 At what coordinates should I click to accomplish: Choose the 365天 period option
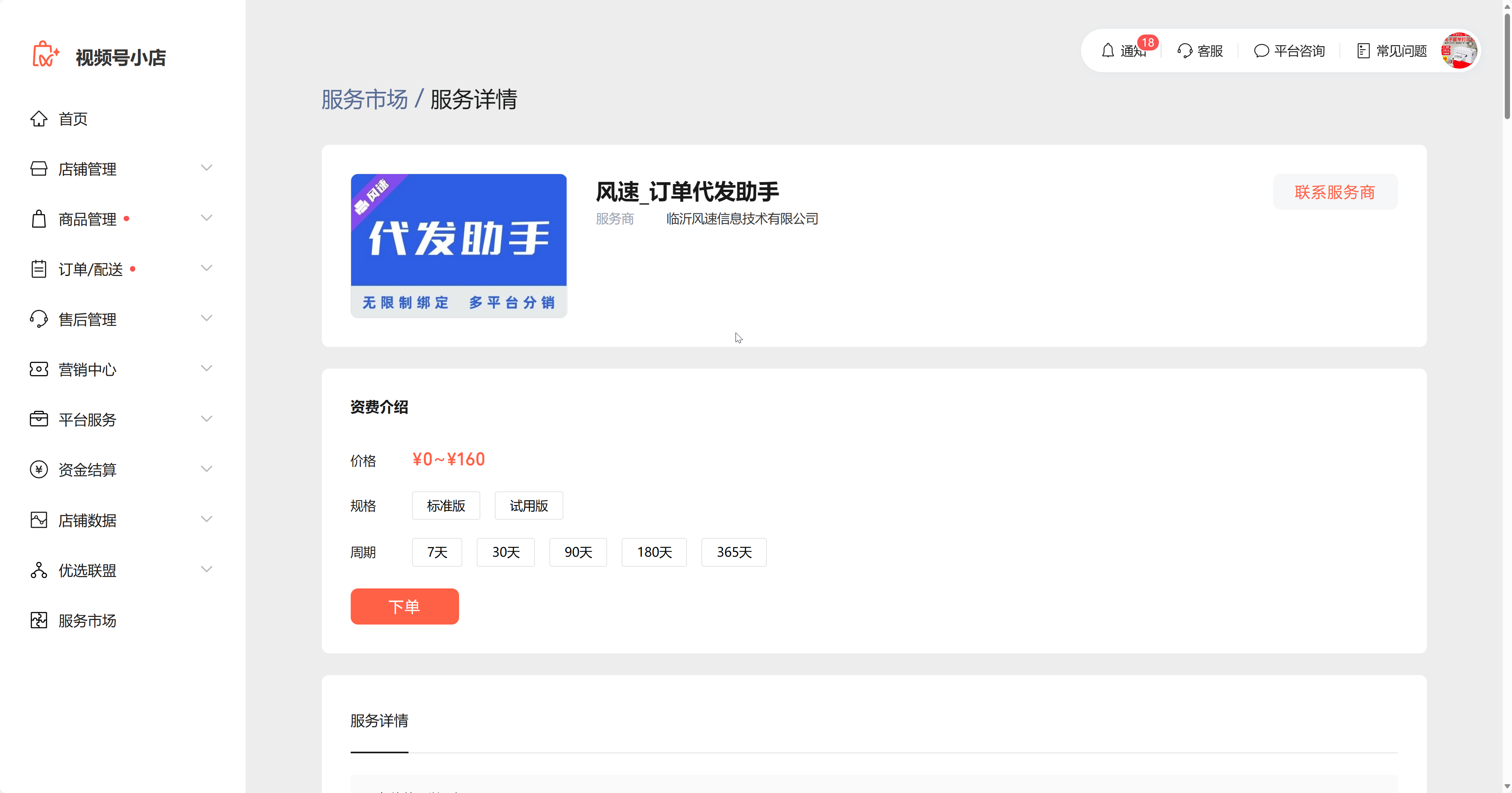734,552
